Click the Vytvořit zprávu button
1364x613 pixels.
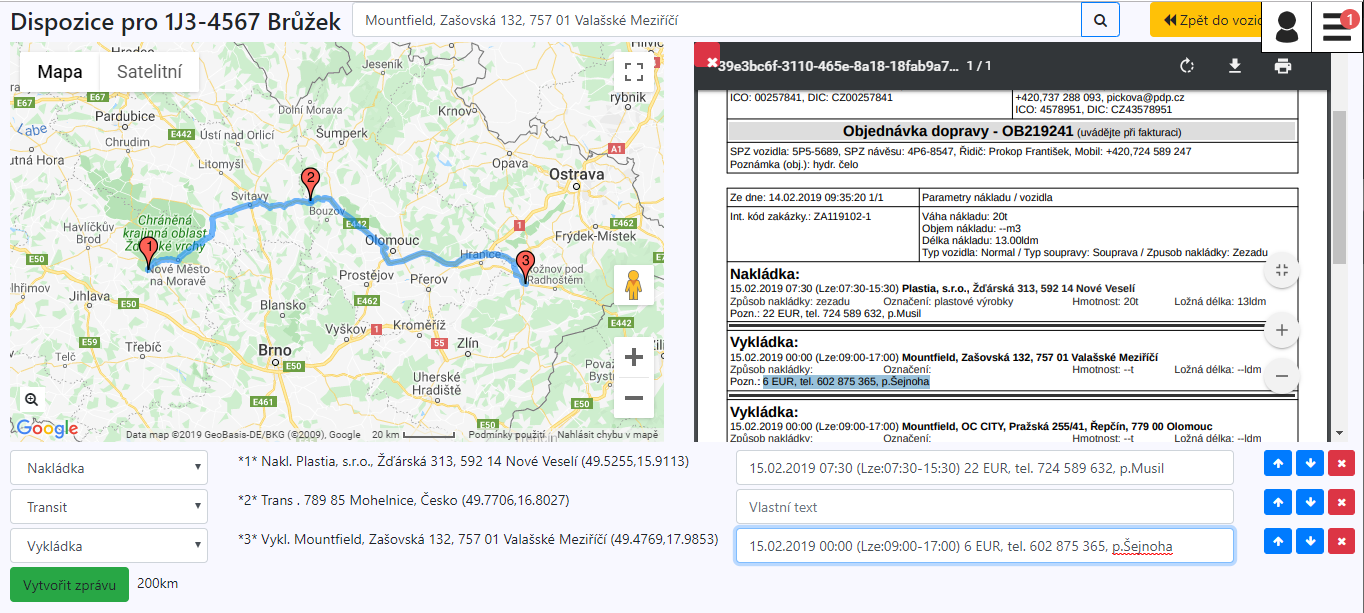point(69,584)
